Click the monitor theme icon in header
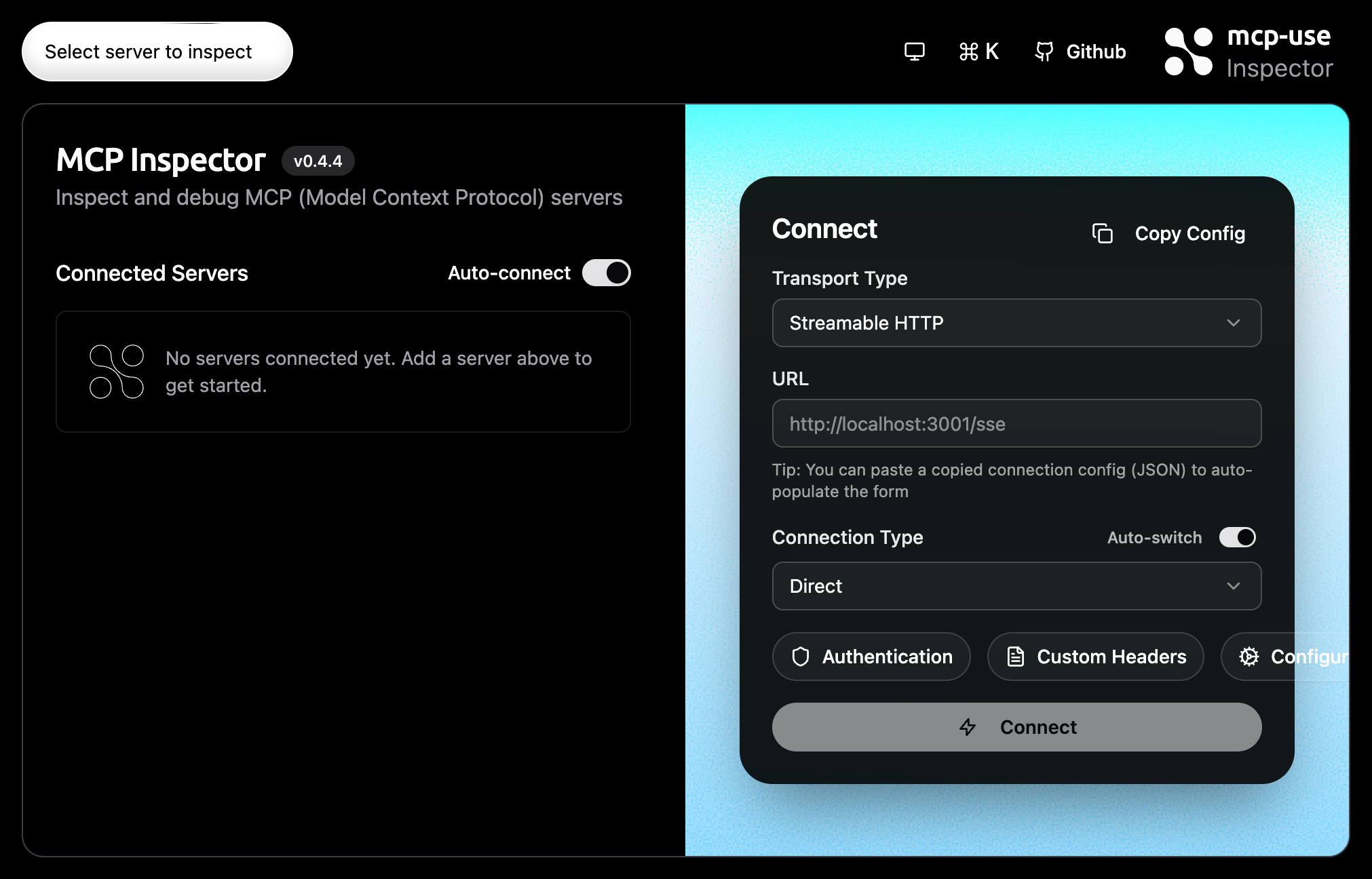1372x879 pixels. [914, 52]
